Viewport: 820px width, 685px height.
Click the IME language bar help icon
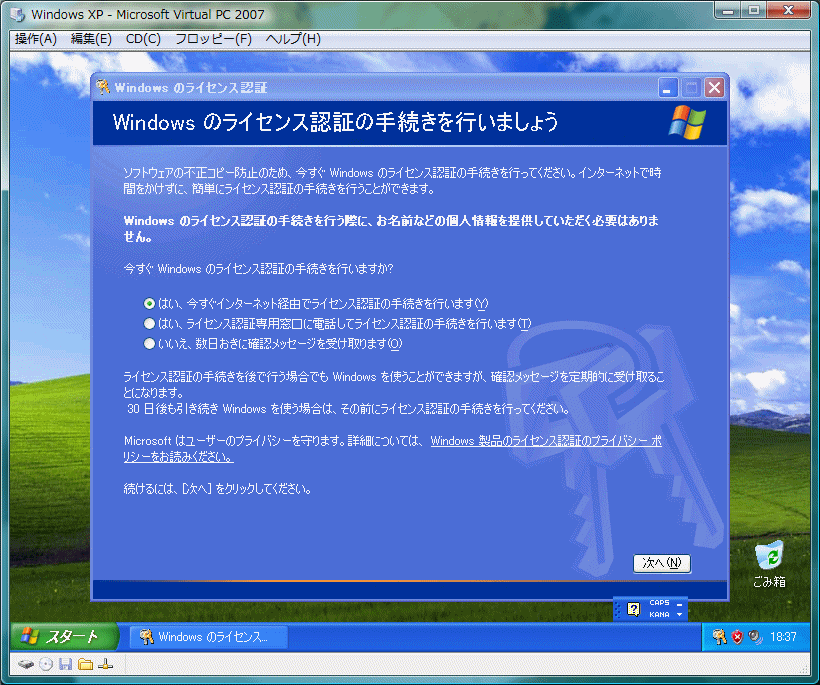pos(634,609)
